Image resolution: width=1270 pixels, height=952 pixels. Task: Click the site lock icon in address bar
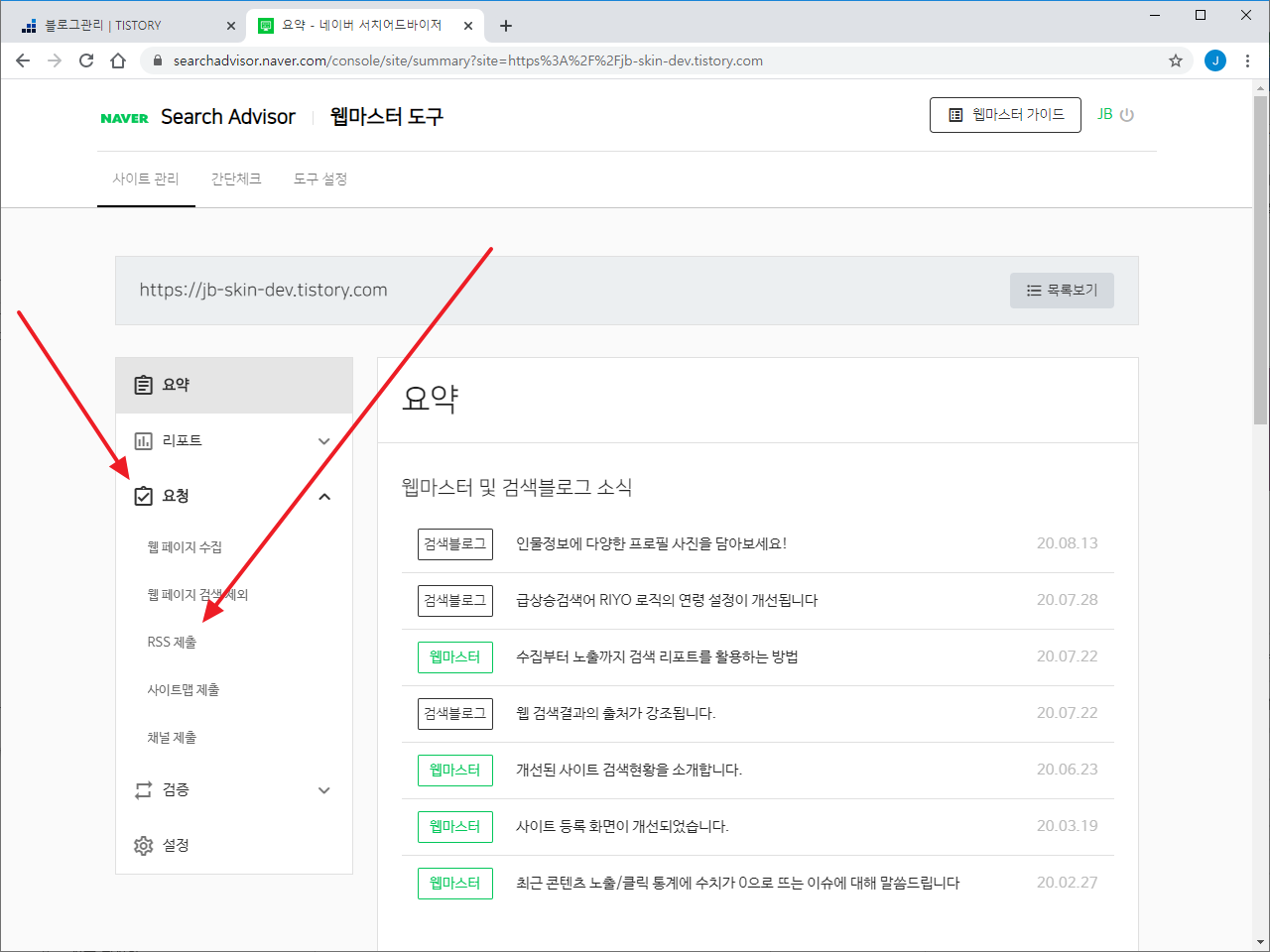click(x=158, y=60)
